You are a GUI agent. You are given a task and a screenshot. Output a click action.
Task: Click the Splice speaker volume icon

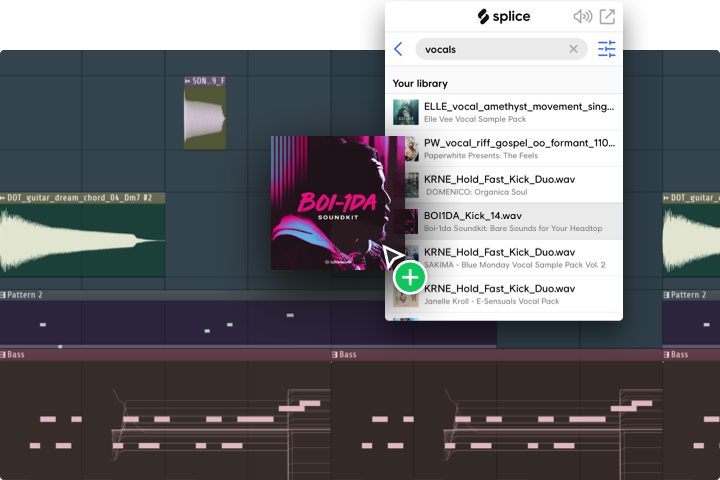582,17
